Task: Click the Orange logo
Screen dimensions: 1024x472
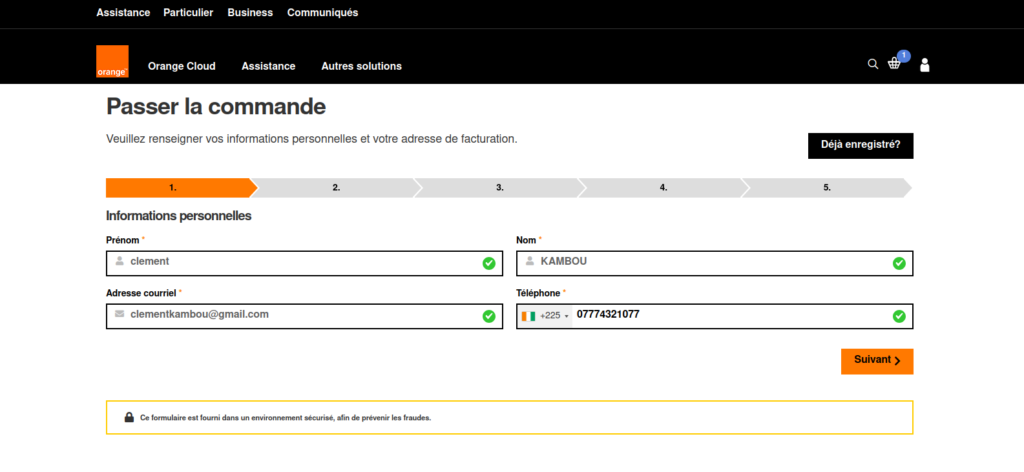Action: (x=112, y=62)
